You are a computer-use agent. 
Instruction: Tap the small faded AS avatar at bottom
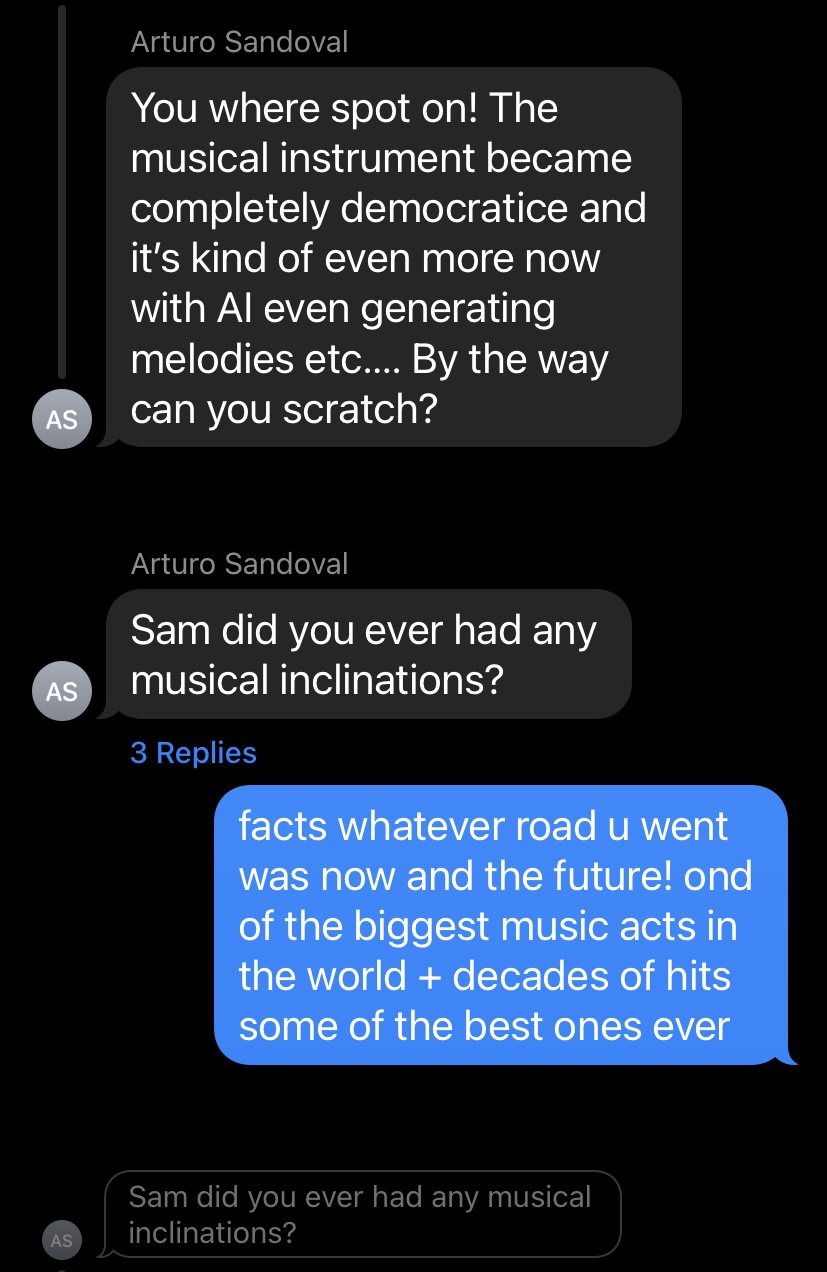62,1240
